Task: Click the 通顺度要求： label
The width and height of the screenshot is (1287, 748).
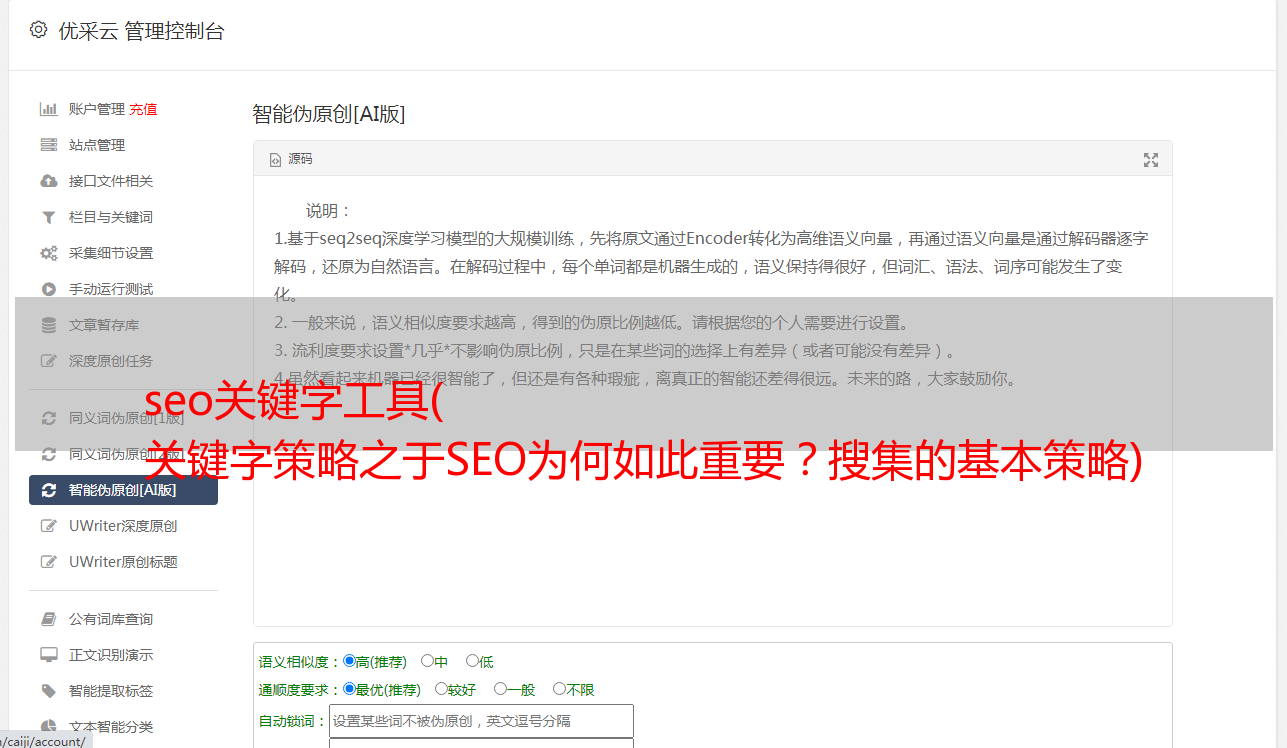Action: pos(300,690)
